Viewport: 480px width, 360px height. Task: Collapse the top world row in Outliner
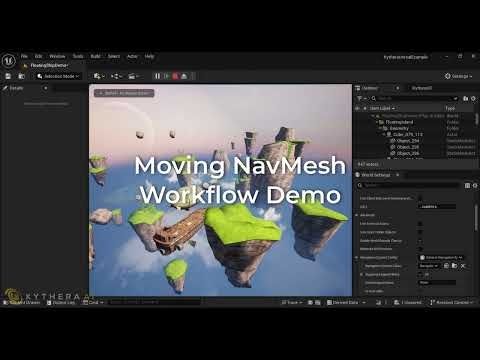click(x=373, y=116)
